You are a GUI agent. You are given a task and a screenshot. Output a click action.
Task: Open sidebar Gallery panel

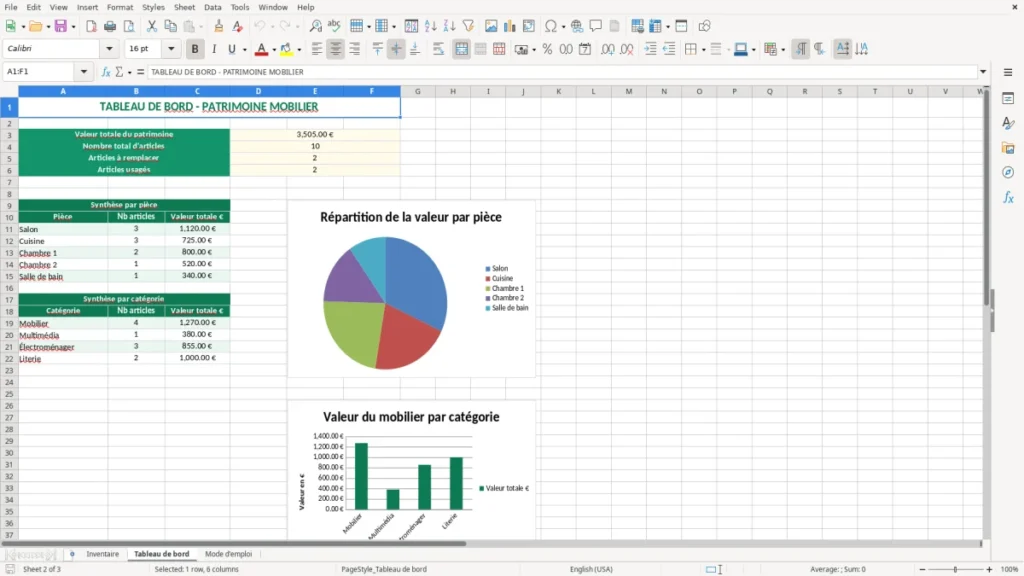(1008, 148)
